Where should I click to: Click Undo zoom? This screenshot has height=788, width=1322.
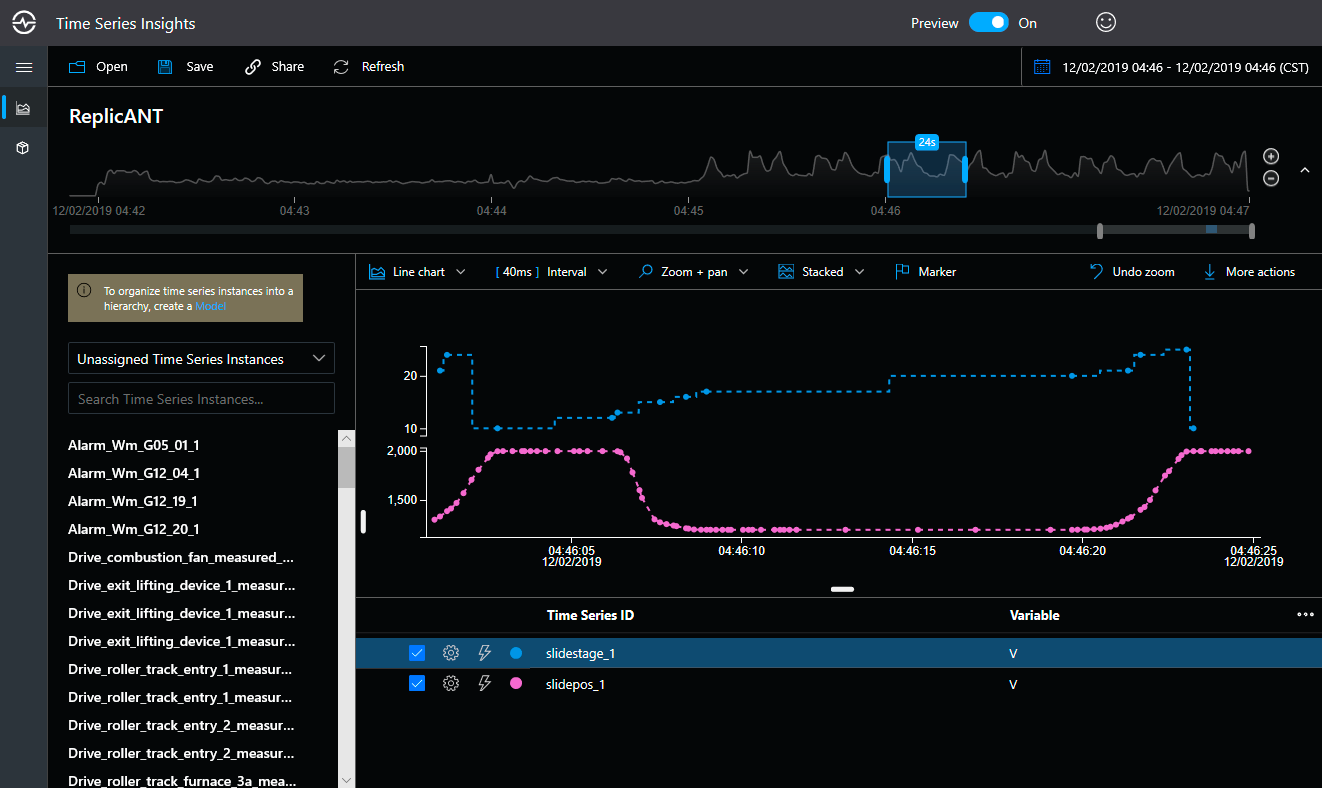[x=1131, y=272]
